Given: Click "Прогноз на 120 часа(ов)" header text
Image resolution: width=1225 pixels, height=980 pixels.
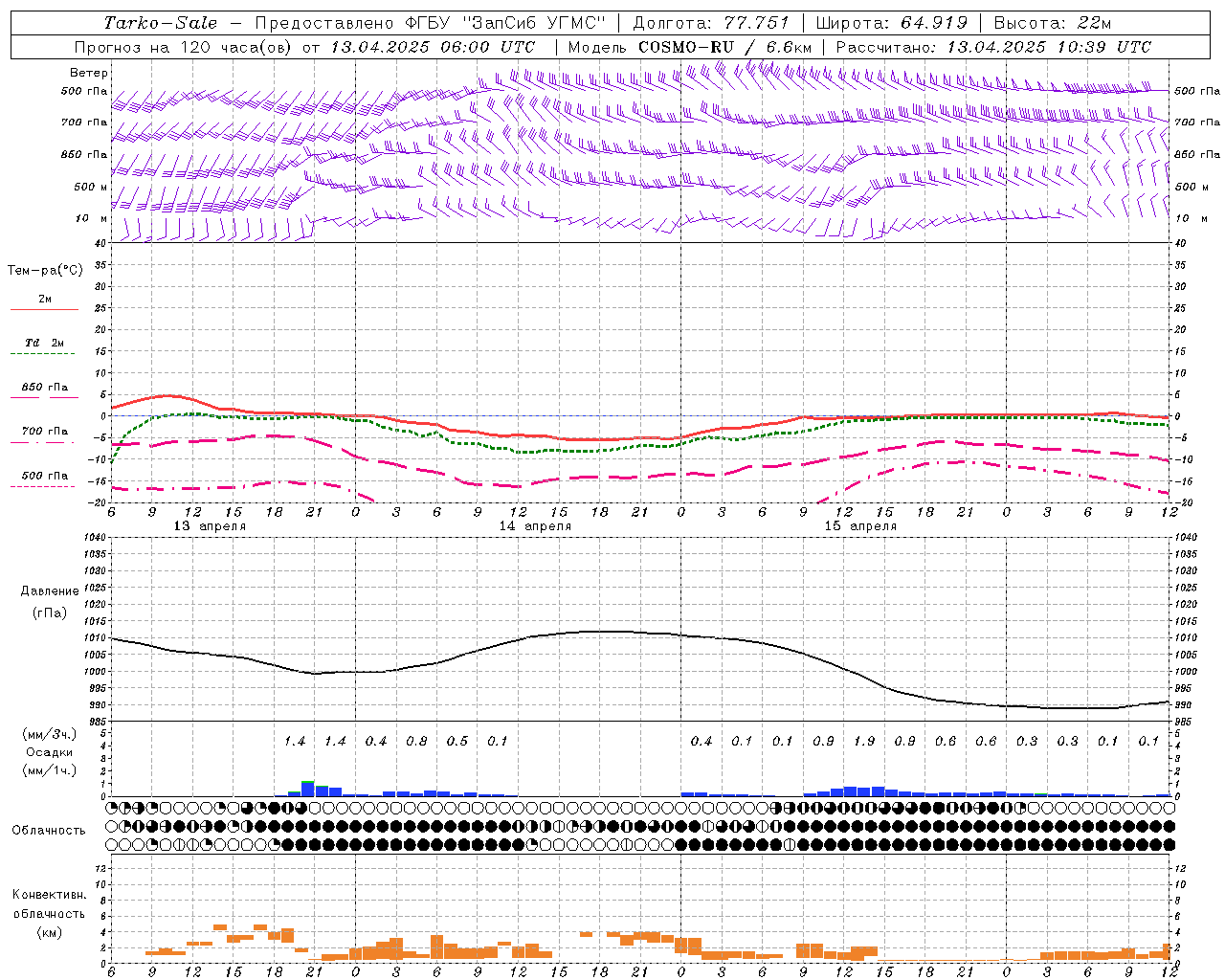Looking at the screenshot, I should coord(184,47).
